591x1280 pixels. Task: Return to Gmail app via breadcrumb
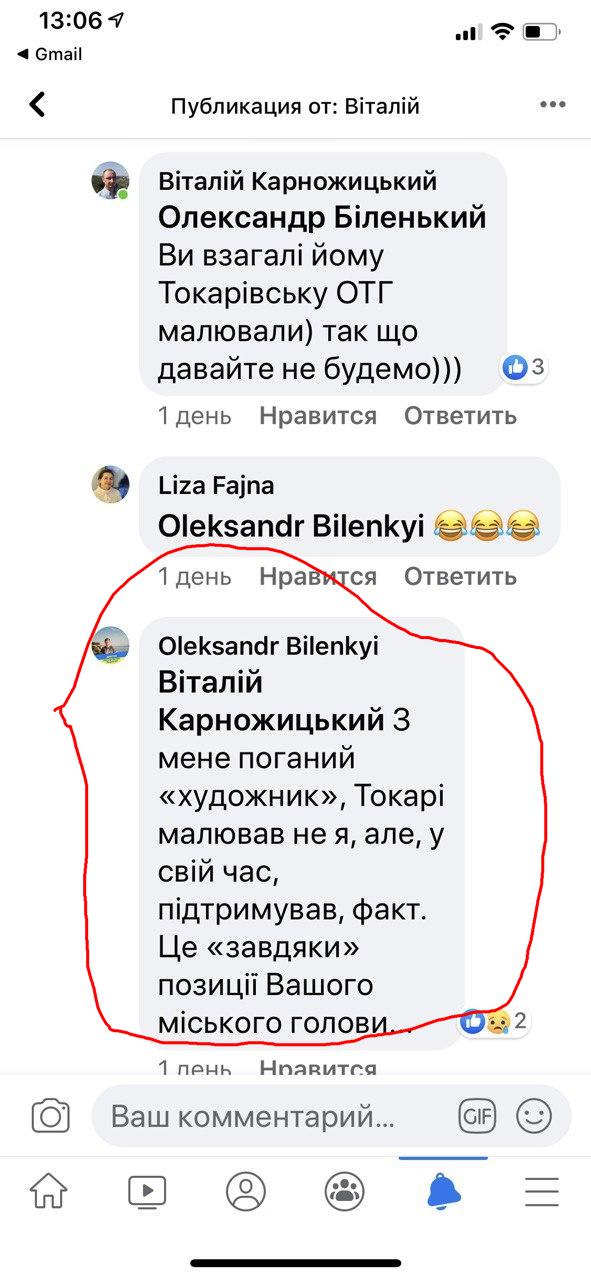click(49, 54)
